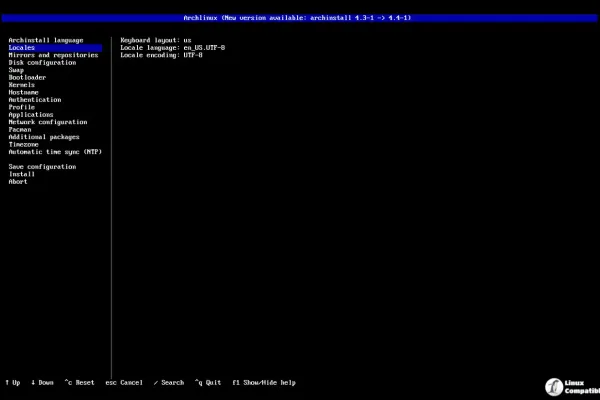Select Archinstall language menu entry
The image size is (600, 400).
point(46,40)
